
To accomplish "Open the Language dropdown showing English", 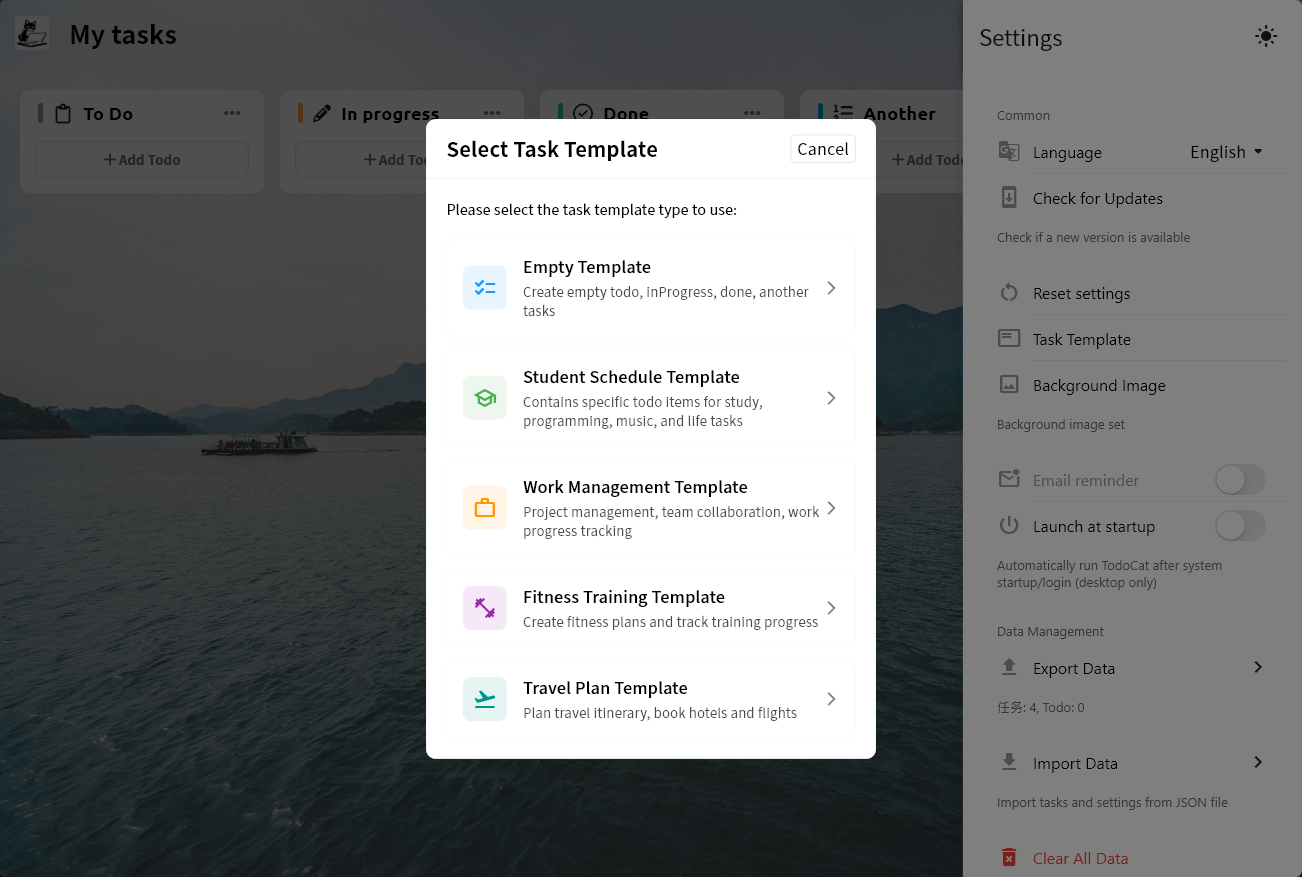I will click(1226, 152).
